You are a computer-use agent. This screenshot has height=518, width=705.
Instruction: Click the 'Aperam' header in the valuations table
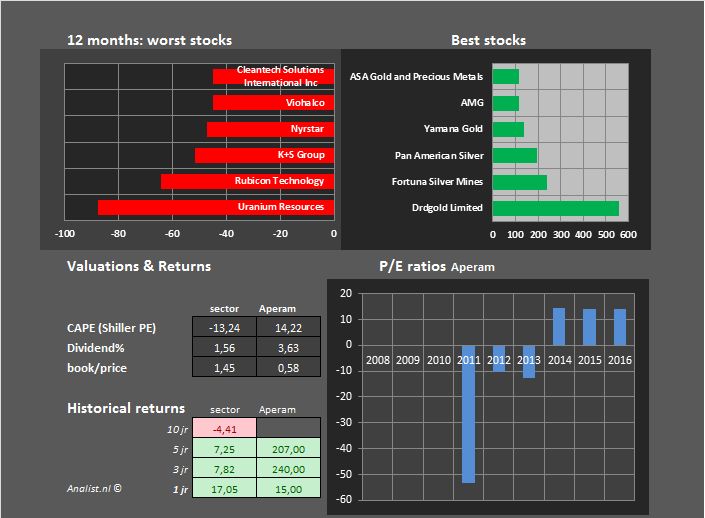point(277,308)
